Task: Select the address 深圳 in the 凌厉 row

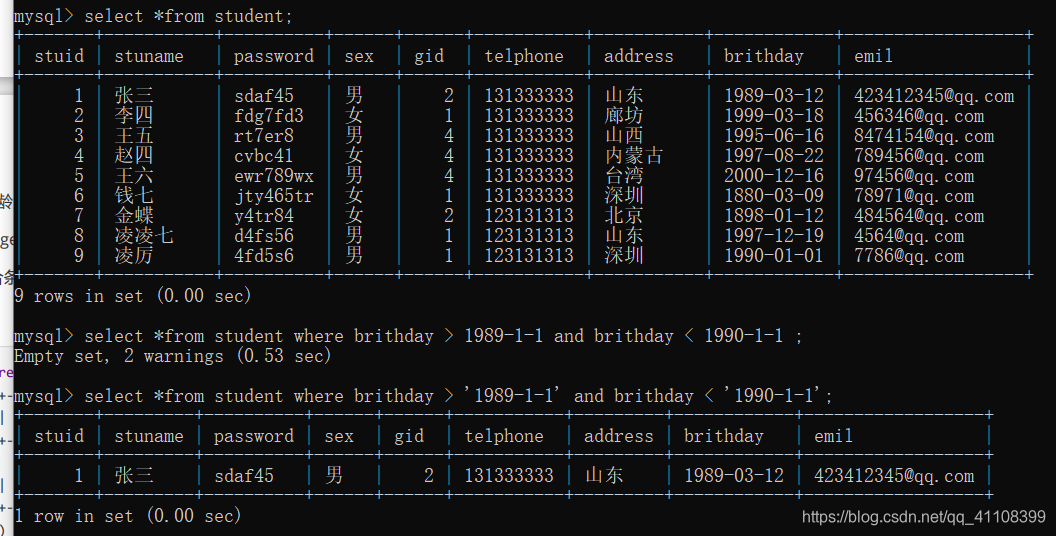Action: [624, 255]
